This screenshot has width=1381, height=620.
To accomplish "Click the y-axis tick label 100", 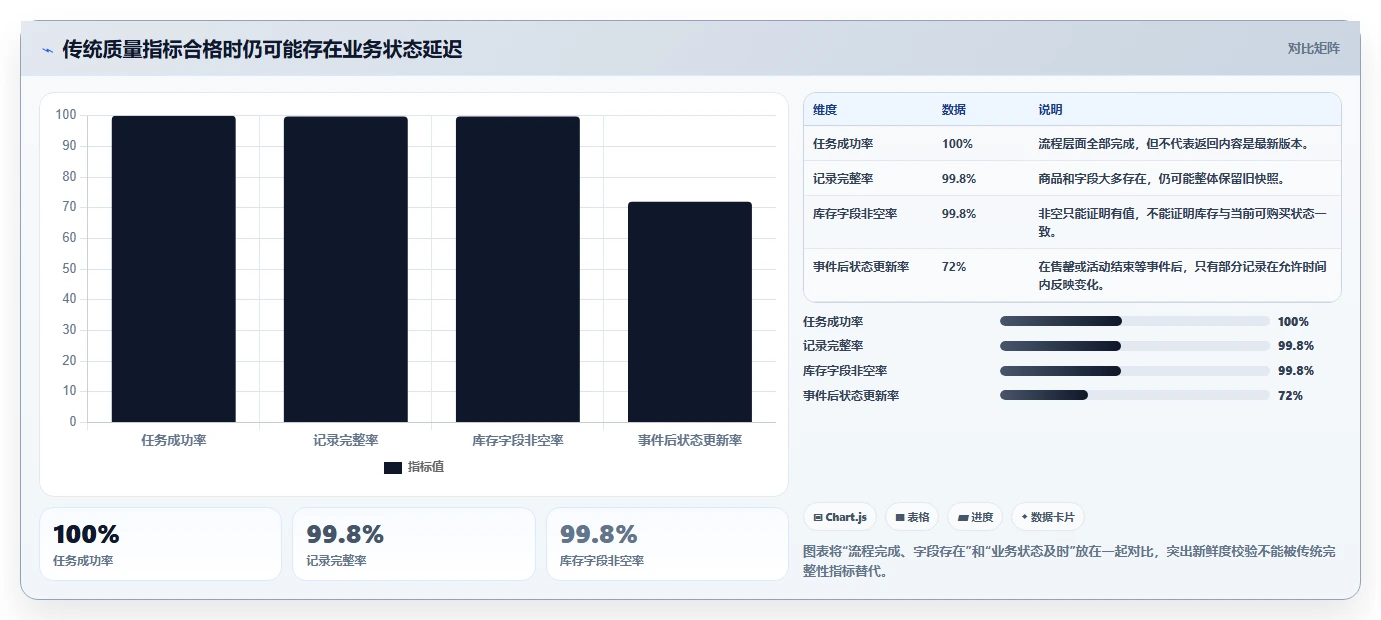I will (66, 115).
